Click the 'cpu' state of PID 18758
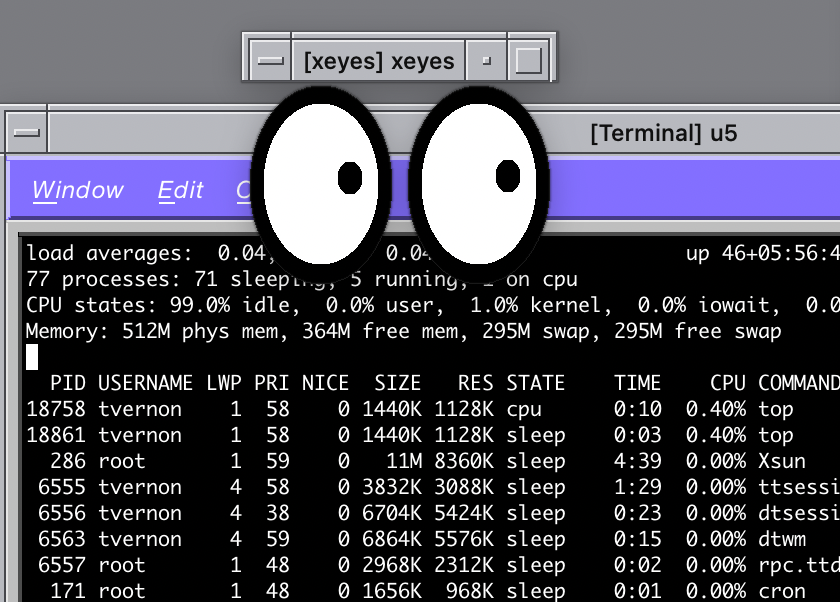The image size is (840, 602). [524, 409]
